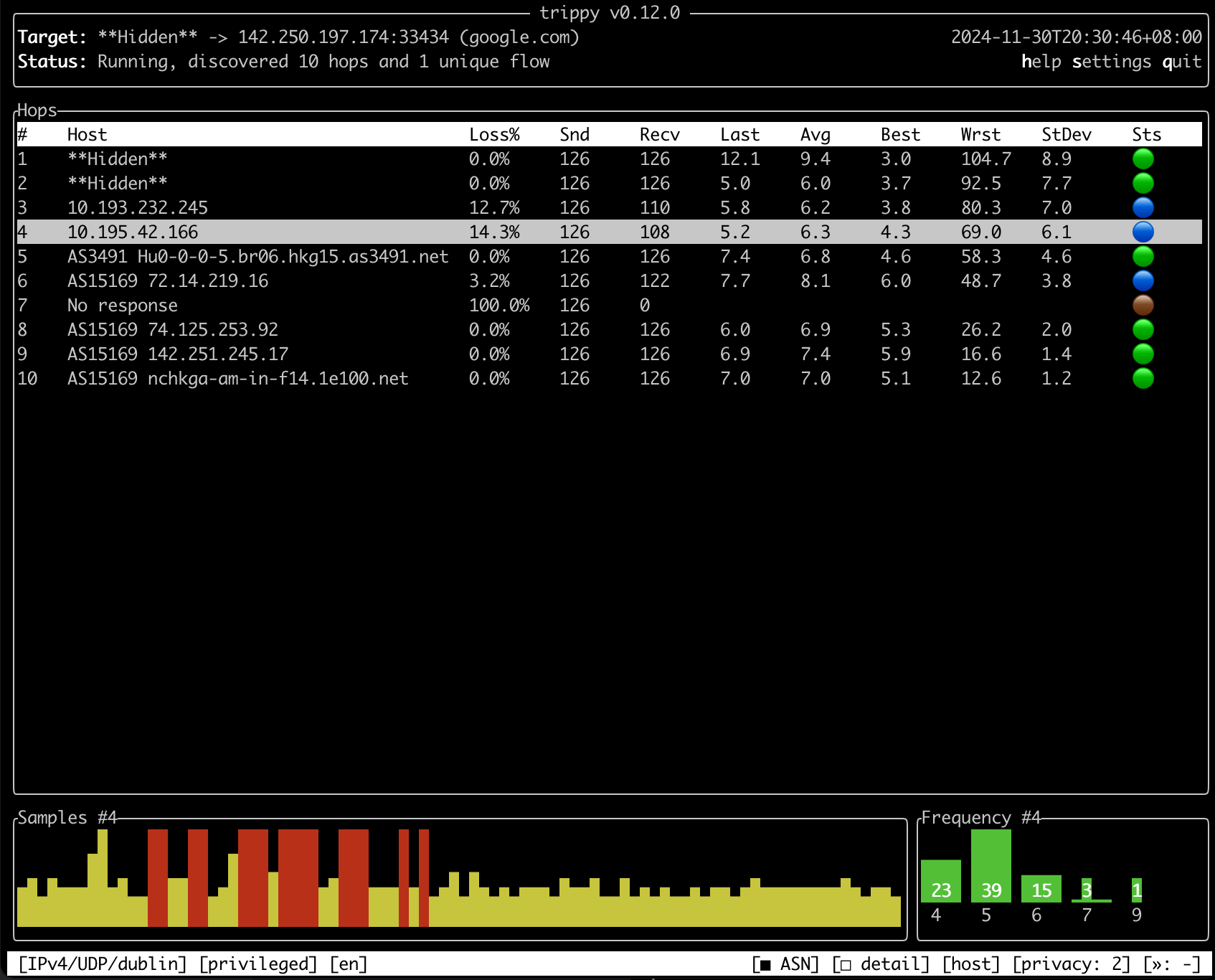
Task: Click the green status dot for nchkga-am-in-f14.1e100.net
Action: 1143,378
